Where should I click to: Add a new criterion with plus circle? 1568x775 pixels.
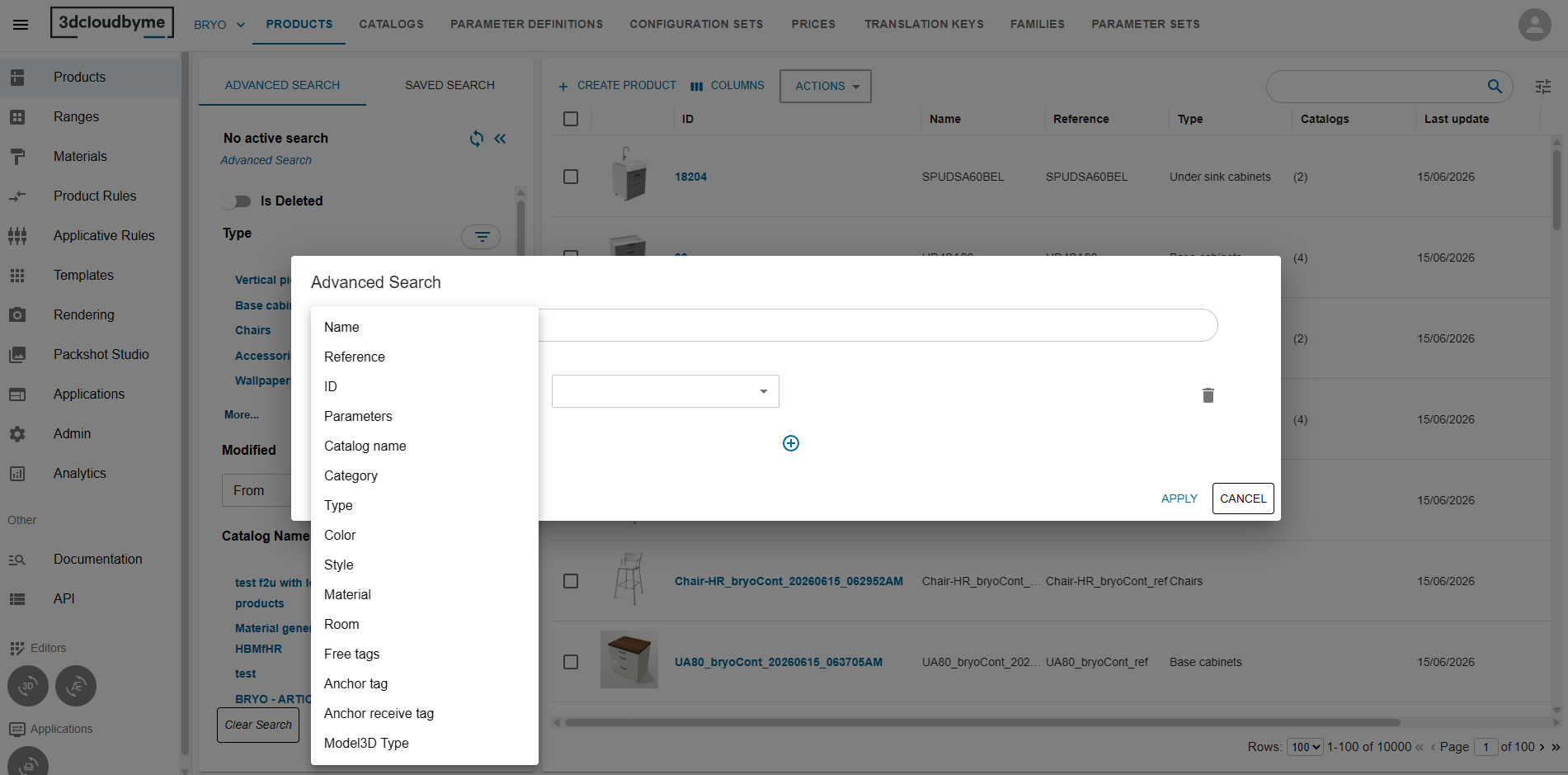791,443
